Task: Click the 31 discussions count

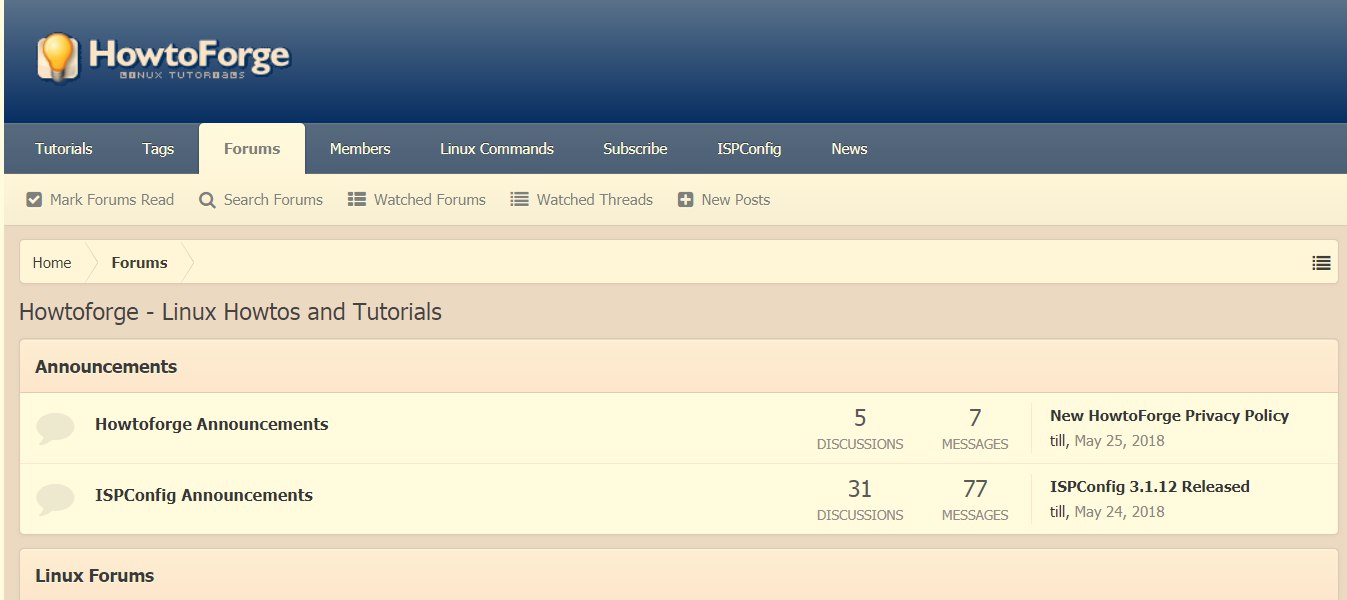Action: [860, 489]
